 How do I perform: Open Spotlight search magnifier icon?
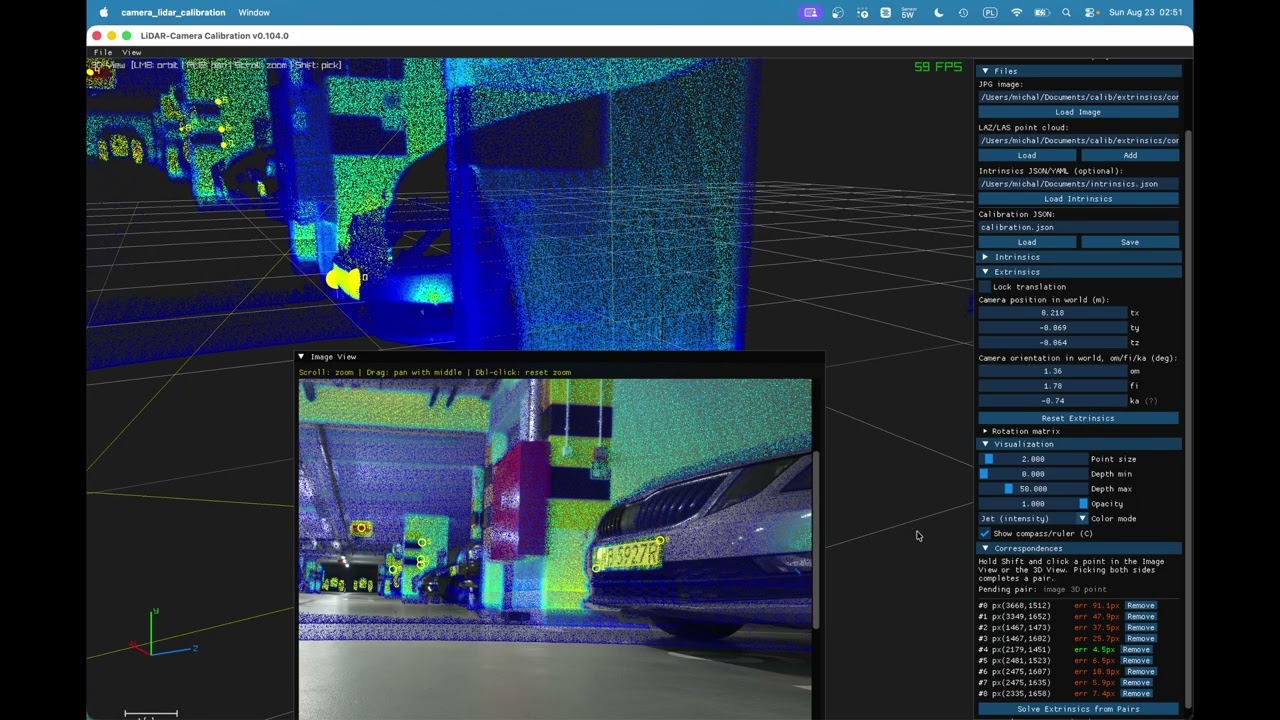[x=1066, y=12]
